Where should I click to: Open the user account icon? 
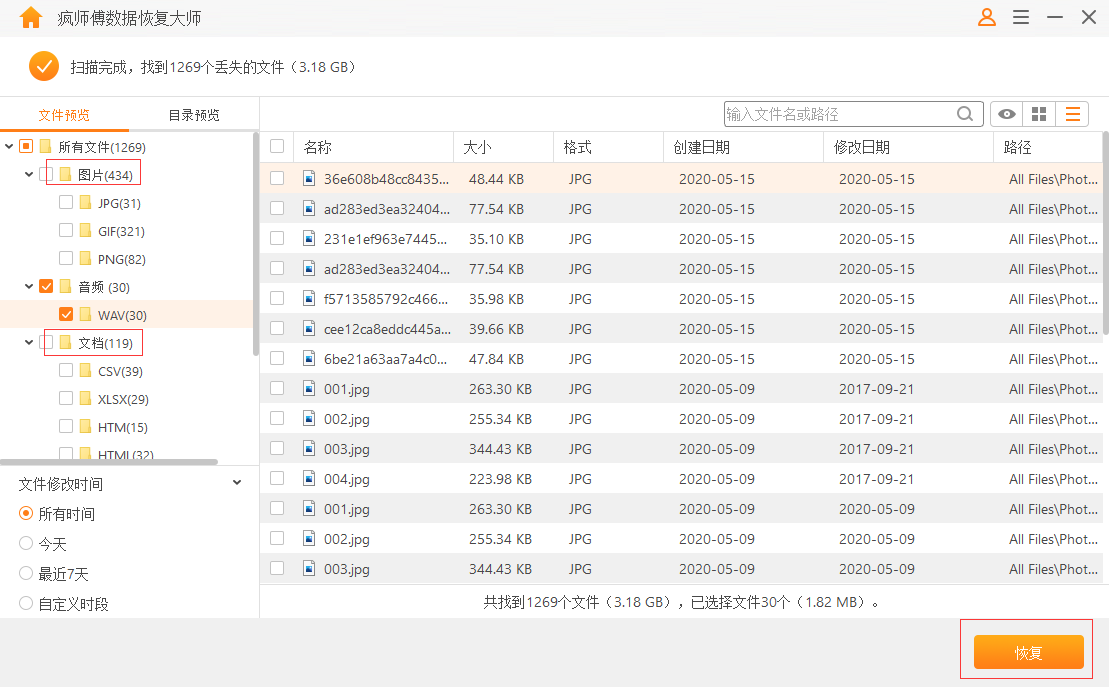point(986,17)
